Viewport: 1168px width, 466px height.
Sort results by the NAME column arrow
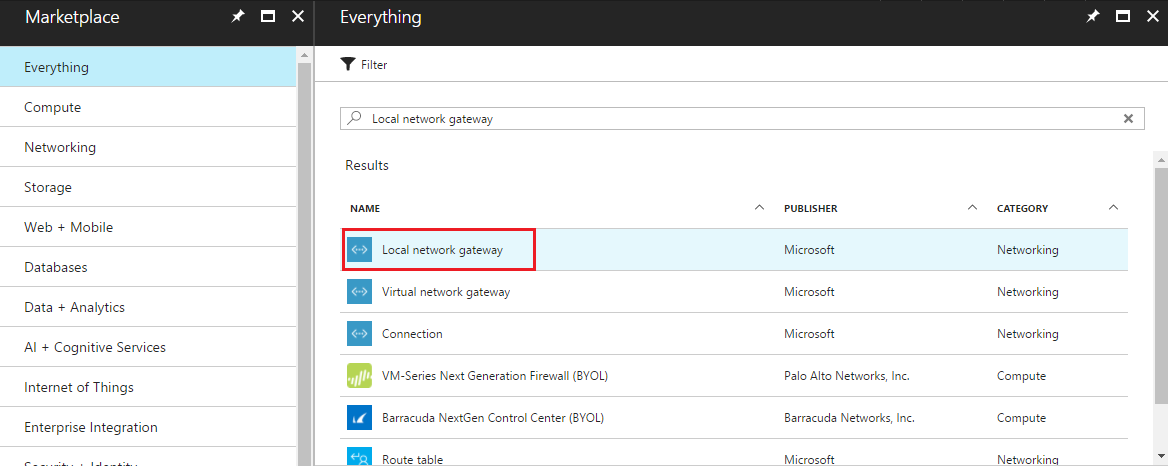(759, 208)
